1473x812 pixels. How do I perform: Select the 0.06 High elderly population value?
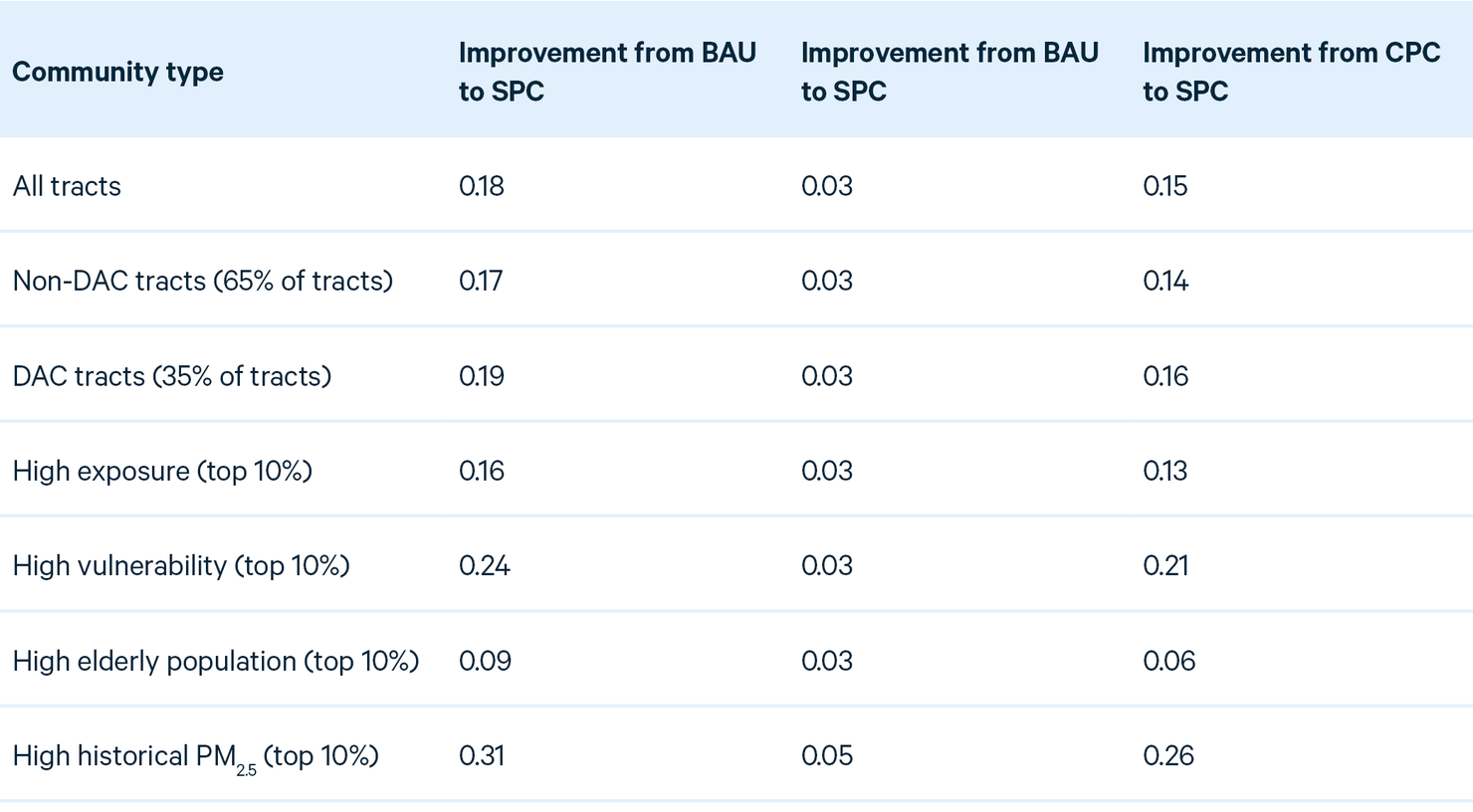(x=1169, y=661)
